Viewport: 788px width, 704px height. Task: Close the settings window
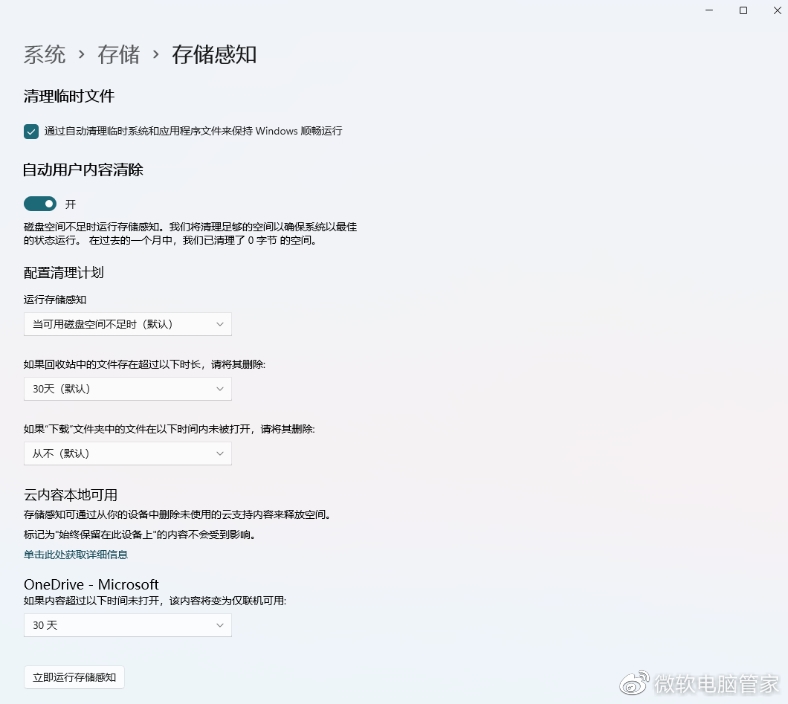[x=777, y=10]
